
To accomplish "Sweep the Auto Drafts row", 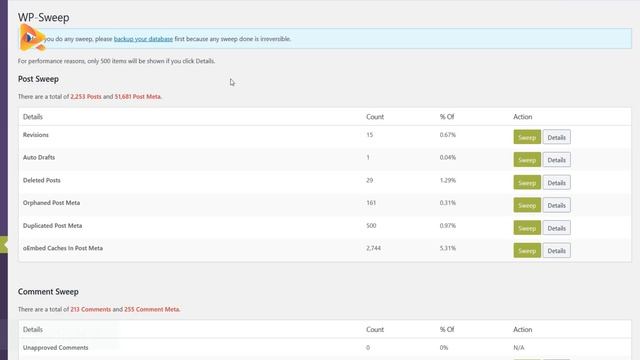I will coord(527,160).
